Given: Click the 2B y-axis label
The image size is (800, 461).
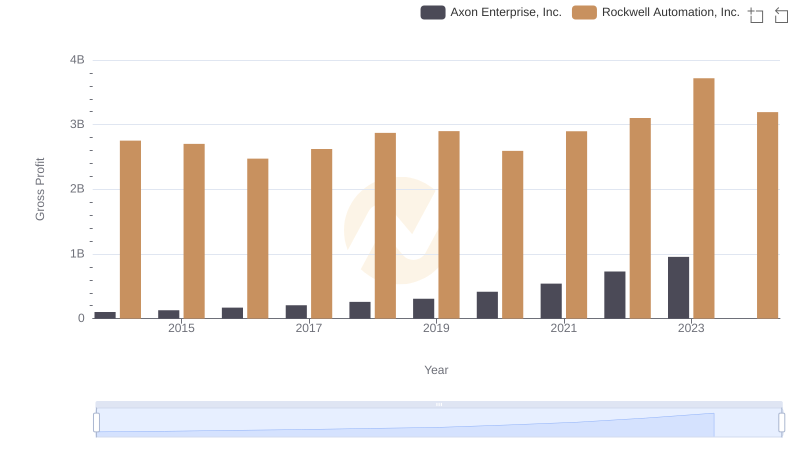Looking at the screenshot, I should (77, 189).
